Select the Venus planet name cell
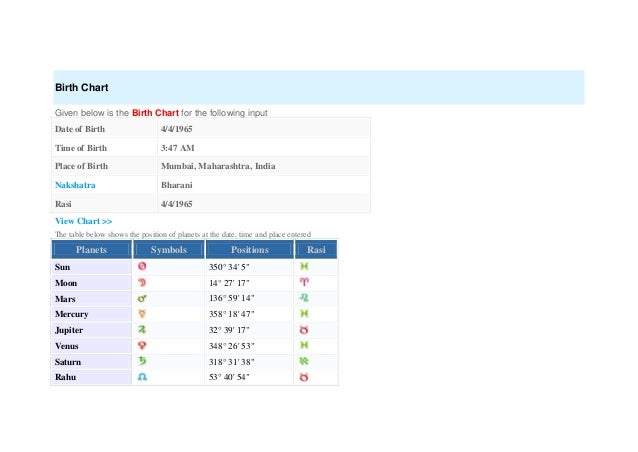Image resolution: width=638 pixels, height=452 pixels. click(92, 346)
